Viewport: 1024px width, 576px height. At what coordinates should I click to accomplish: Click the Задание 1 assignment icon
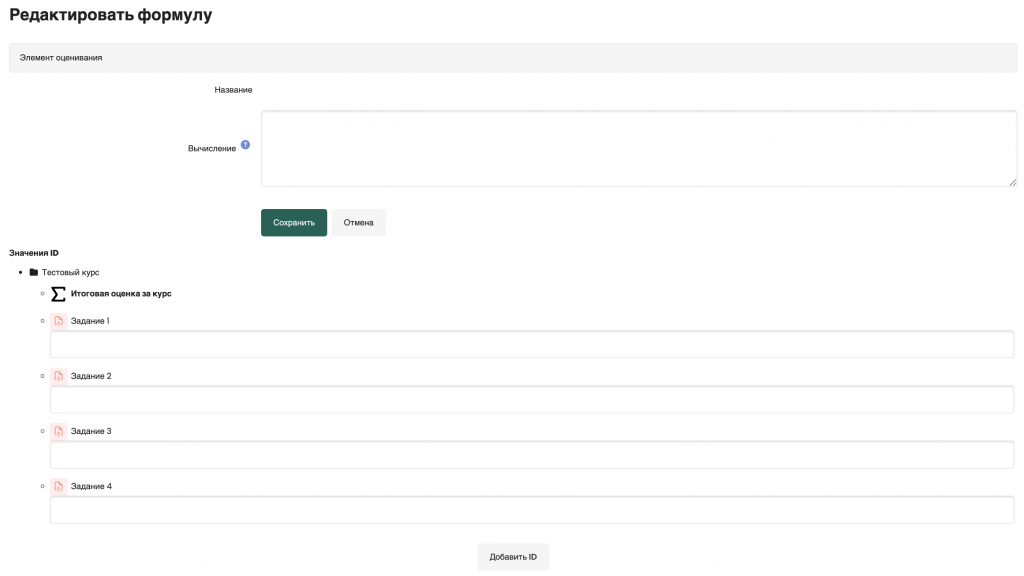[x=59, y=321]
